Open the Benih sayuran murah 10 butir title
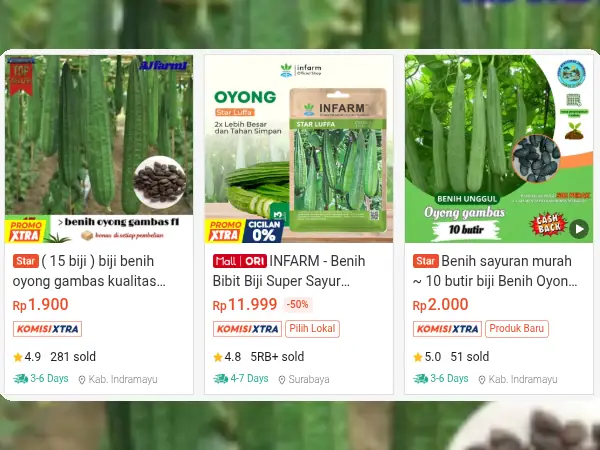This screenshot has height=450, width=600. pos(495,271)
